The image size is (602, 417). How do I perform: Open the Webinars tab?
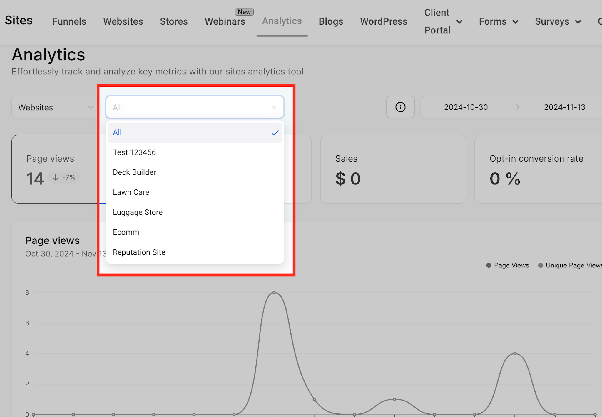[x=225, y=22]
